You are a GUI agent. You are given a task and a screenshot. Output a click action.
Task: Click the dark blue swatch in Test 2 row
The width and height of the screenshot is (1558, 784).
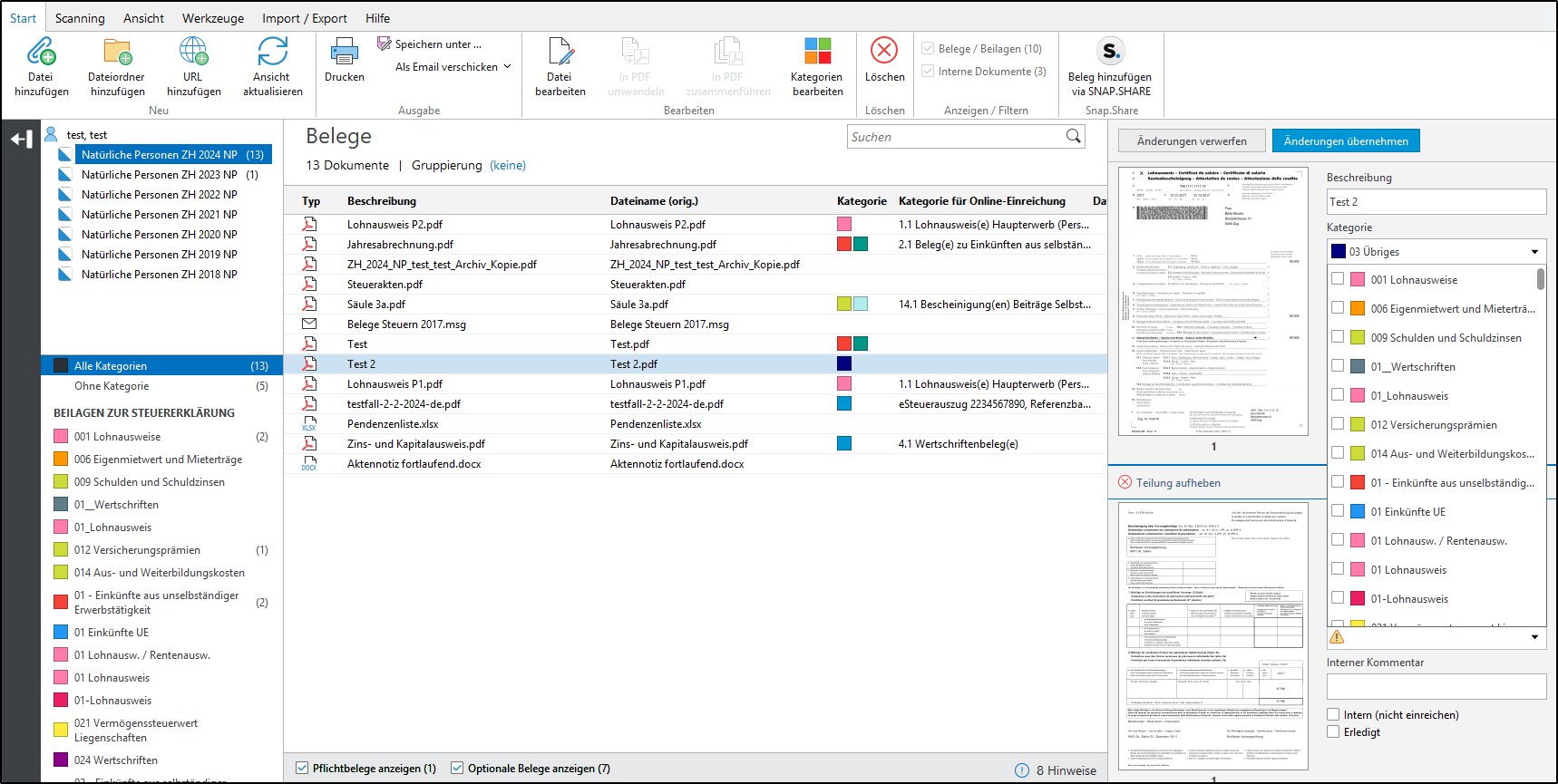844,364
